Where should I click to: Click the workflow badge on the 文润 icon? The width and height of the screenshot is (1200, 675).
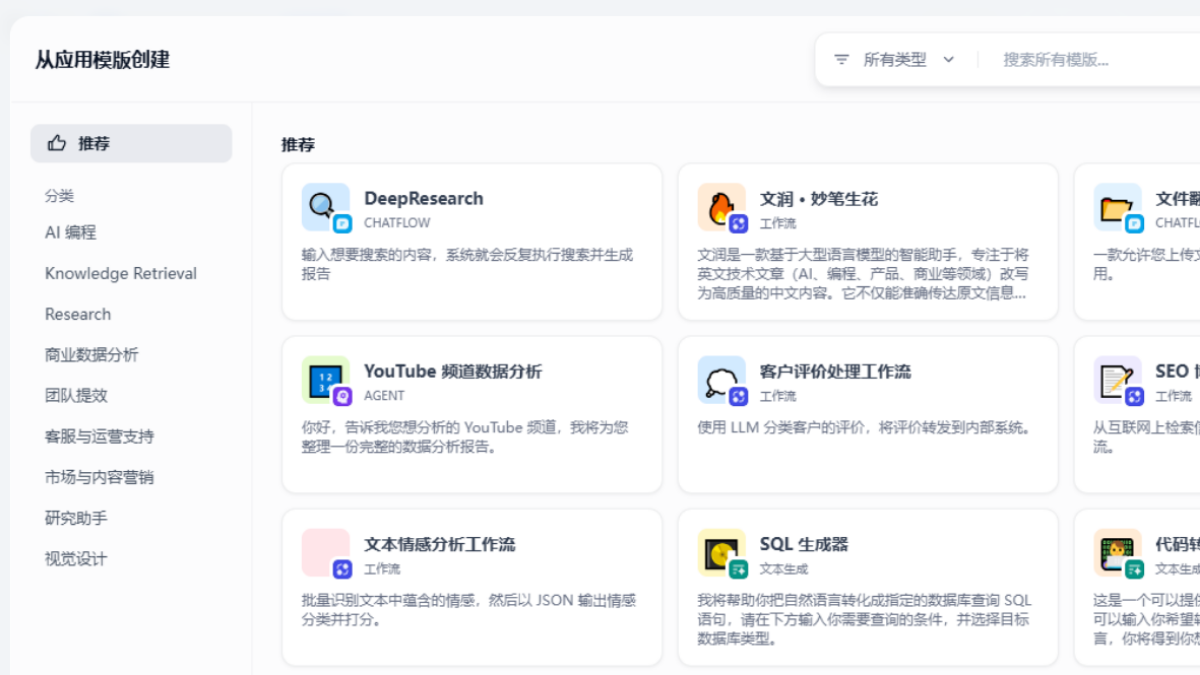738,224
